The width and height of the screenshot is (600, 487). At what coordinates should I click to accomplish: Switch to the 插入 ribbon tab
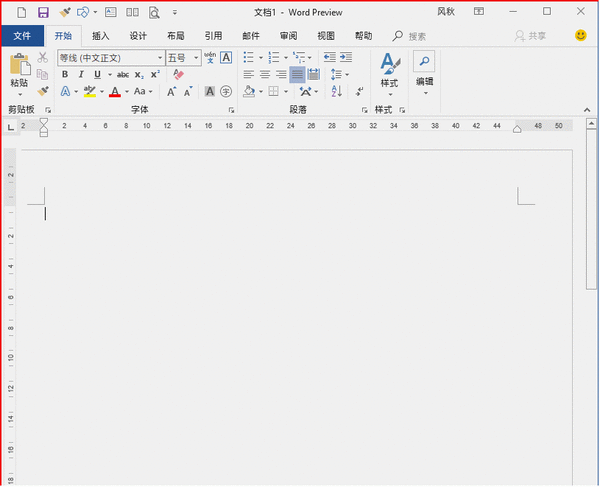(100, 35)
